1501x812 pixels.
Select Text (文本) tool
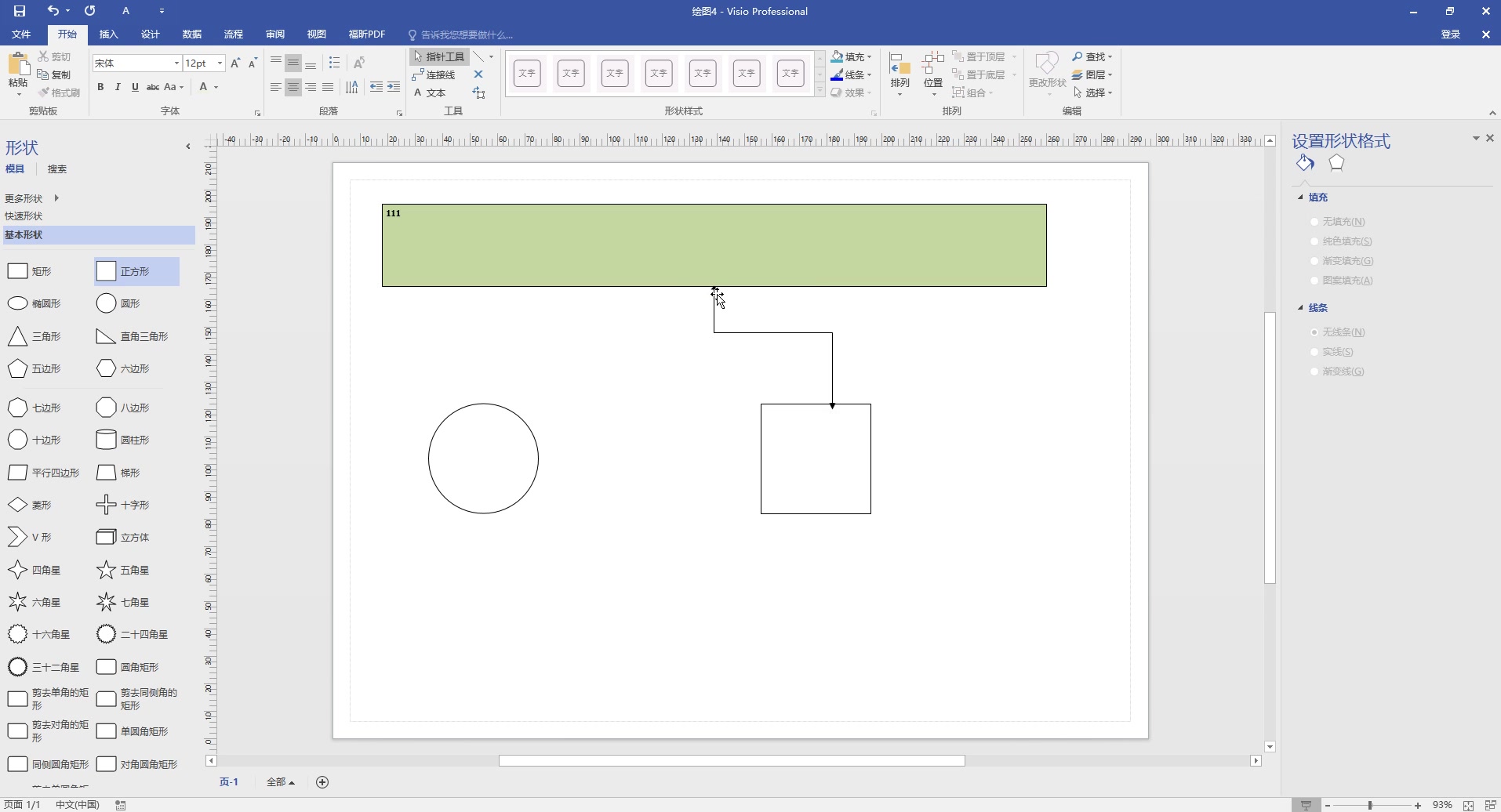430,92
